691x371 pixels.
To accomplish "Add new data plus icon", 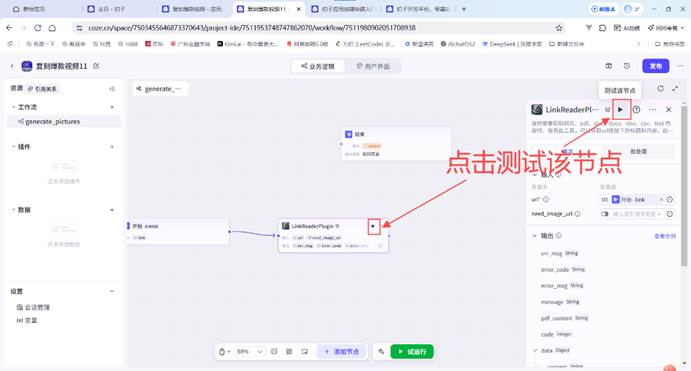I will [112, 210].
